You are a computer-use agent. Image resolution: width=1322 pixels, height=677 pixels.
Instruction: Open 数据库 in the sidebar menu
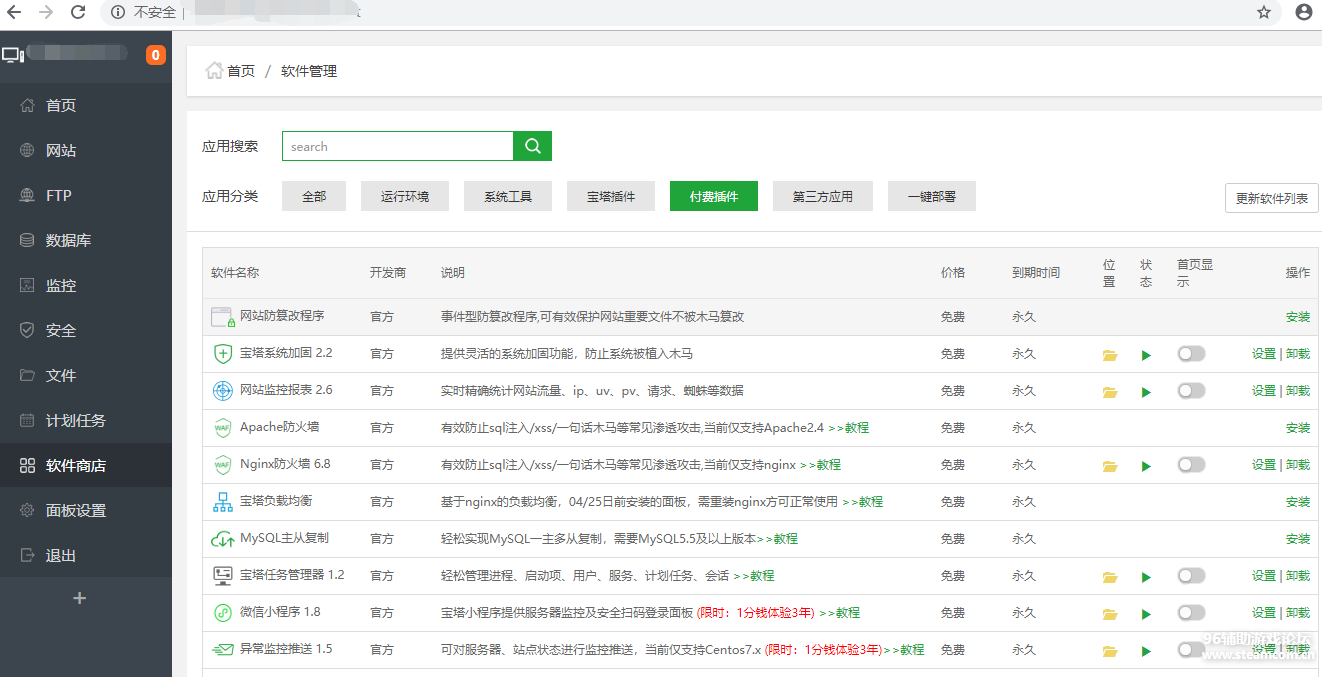pyautogui.click(x=68, y=241)
